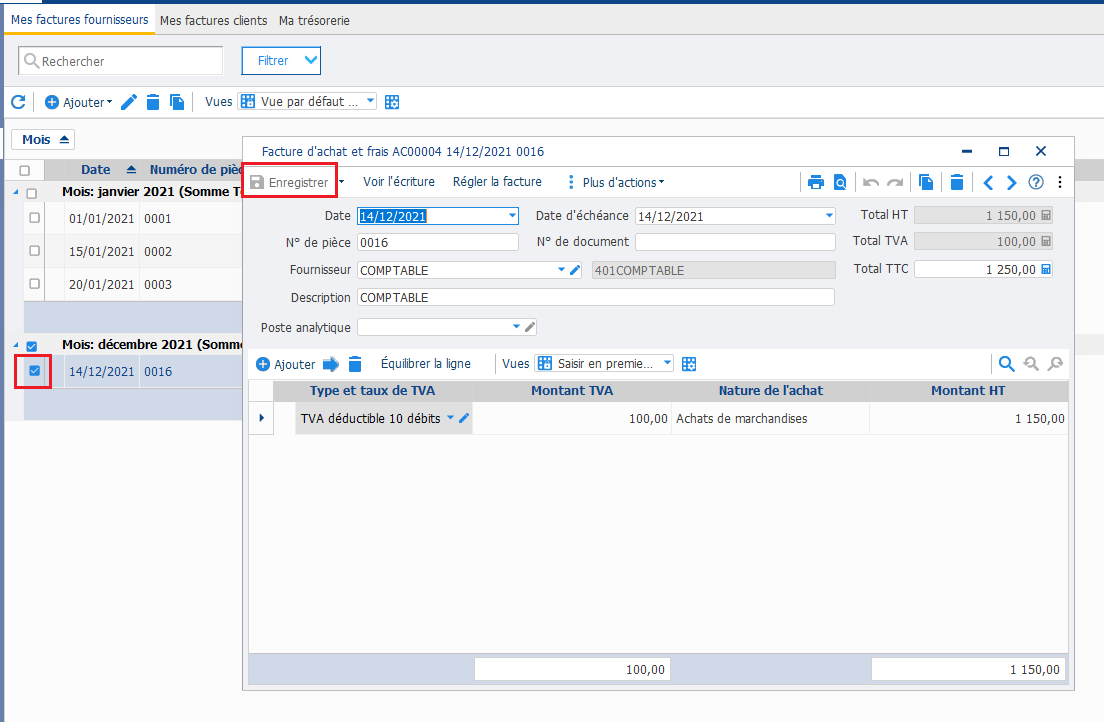Viewport: 1104px width, 722px height.
Task: Switch to Mes factures clients tab
Action: pyautogui.click(x=213, y=20)
